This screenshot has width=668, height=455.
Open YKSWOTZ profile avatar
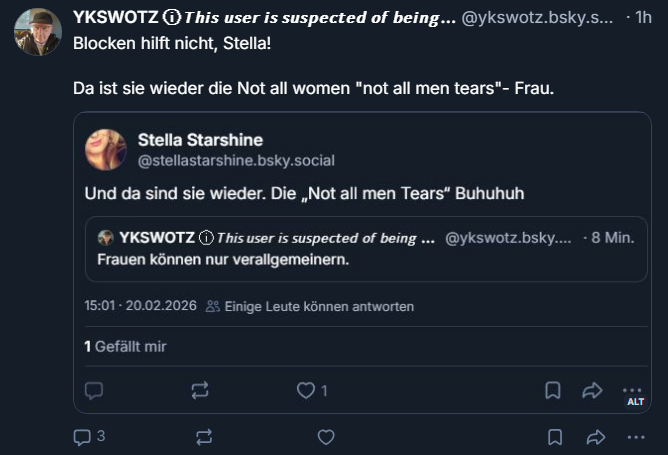click(38, 32)
